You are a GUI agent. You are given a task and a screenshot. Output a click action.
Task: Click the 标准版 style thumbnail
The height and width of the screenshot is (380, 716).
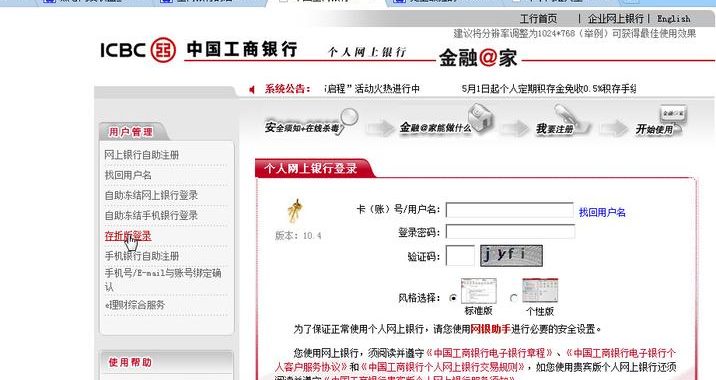[x=478, y=291]
